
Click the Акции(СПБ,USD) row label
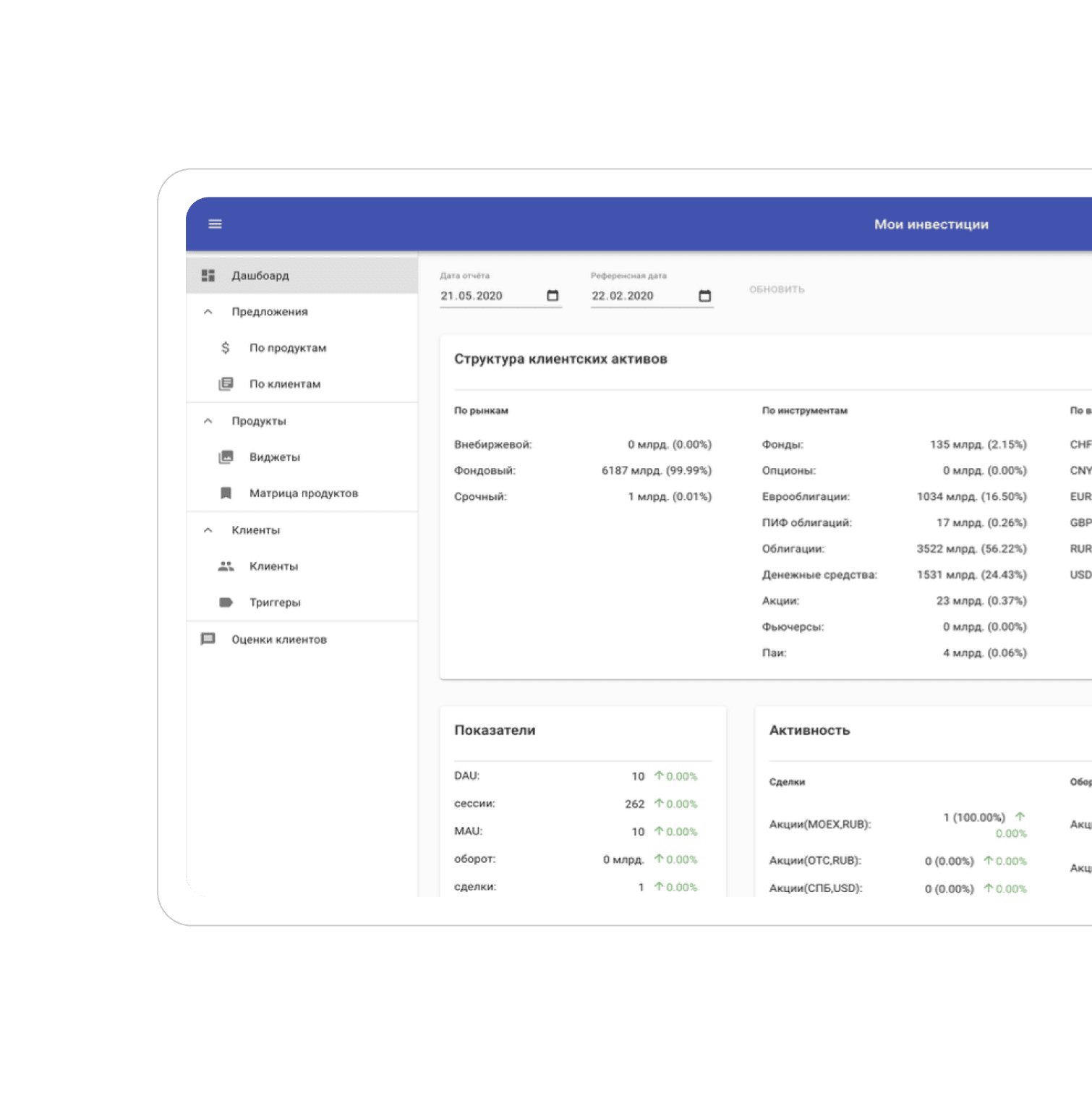click(815, 888)
